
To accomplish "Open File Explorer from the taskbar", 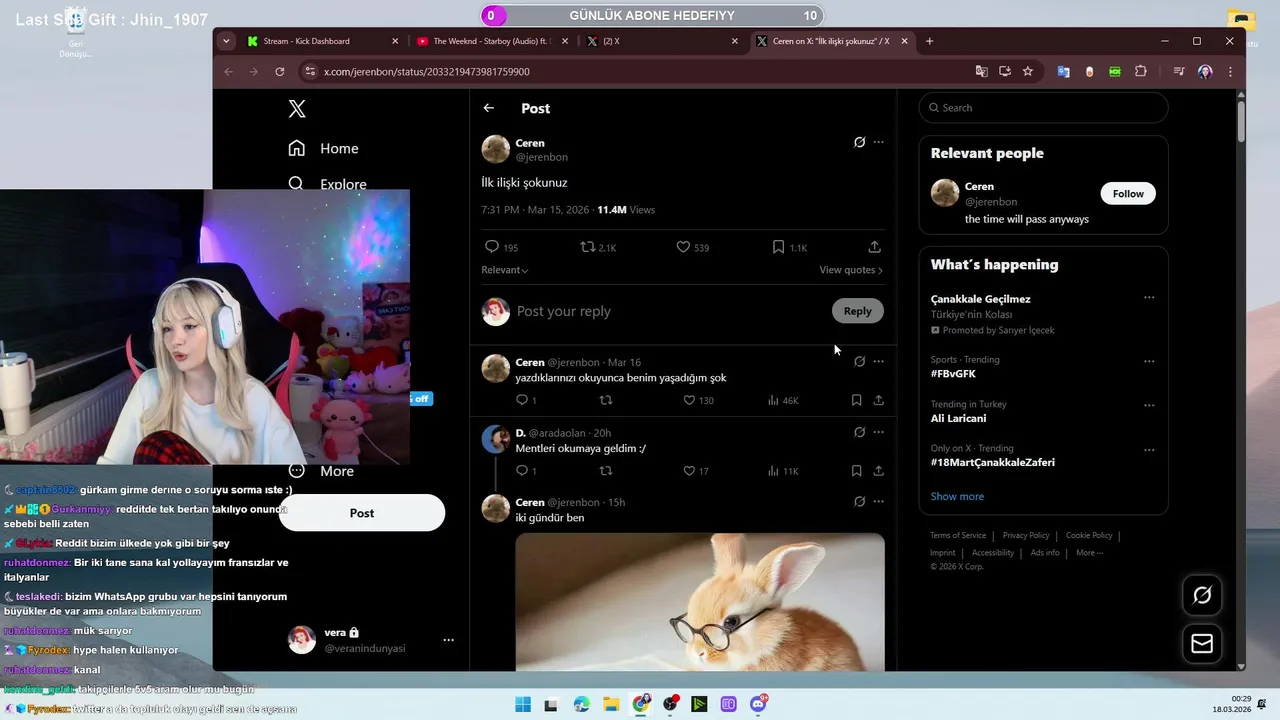I will coord(611,704).
